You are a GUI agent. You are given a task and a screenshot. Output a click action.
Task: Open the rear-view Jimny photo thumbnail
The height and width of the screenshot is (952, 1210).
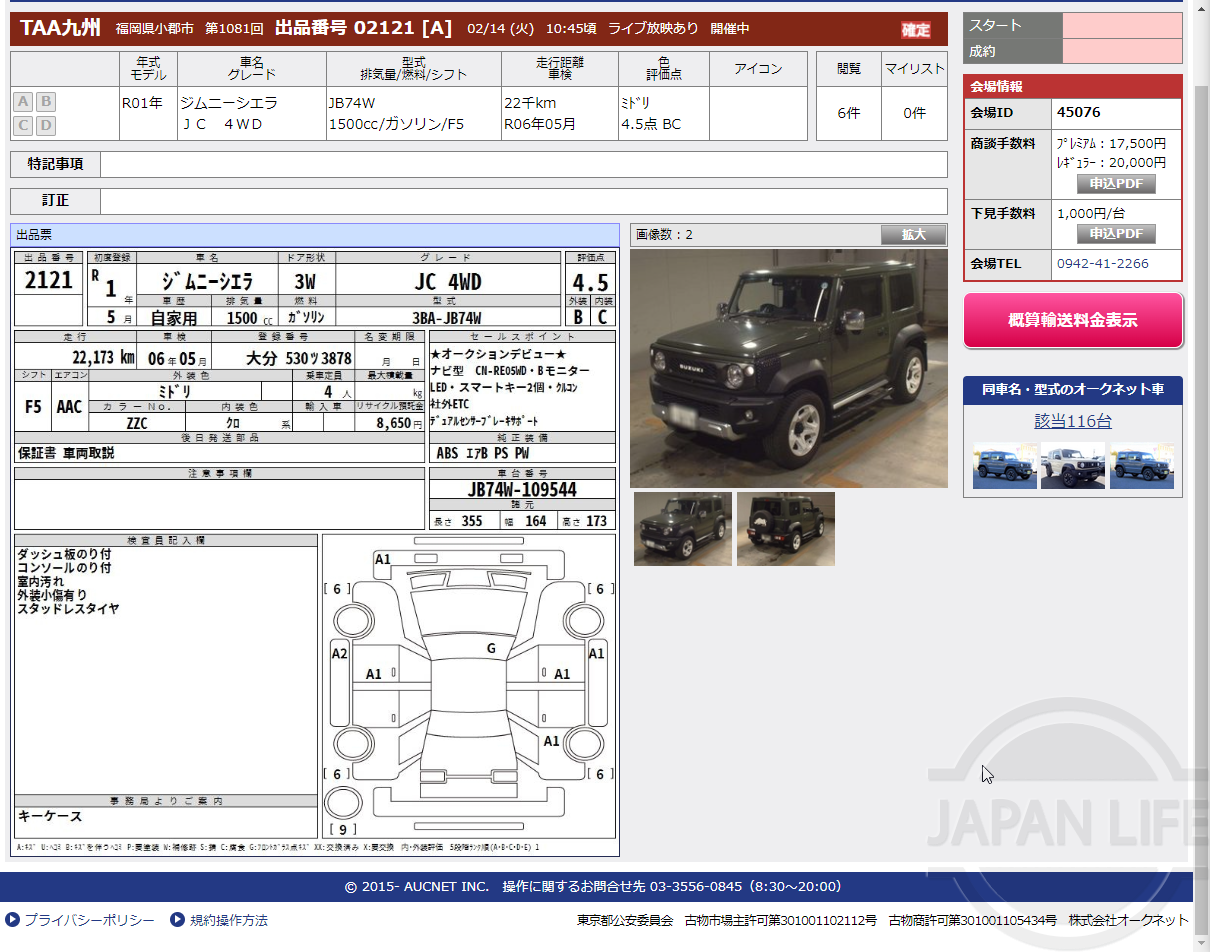786,529
